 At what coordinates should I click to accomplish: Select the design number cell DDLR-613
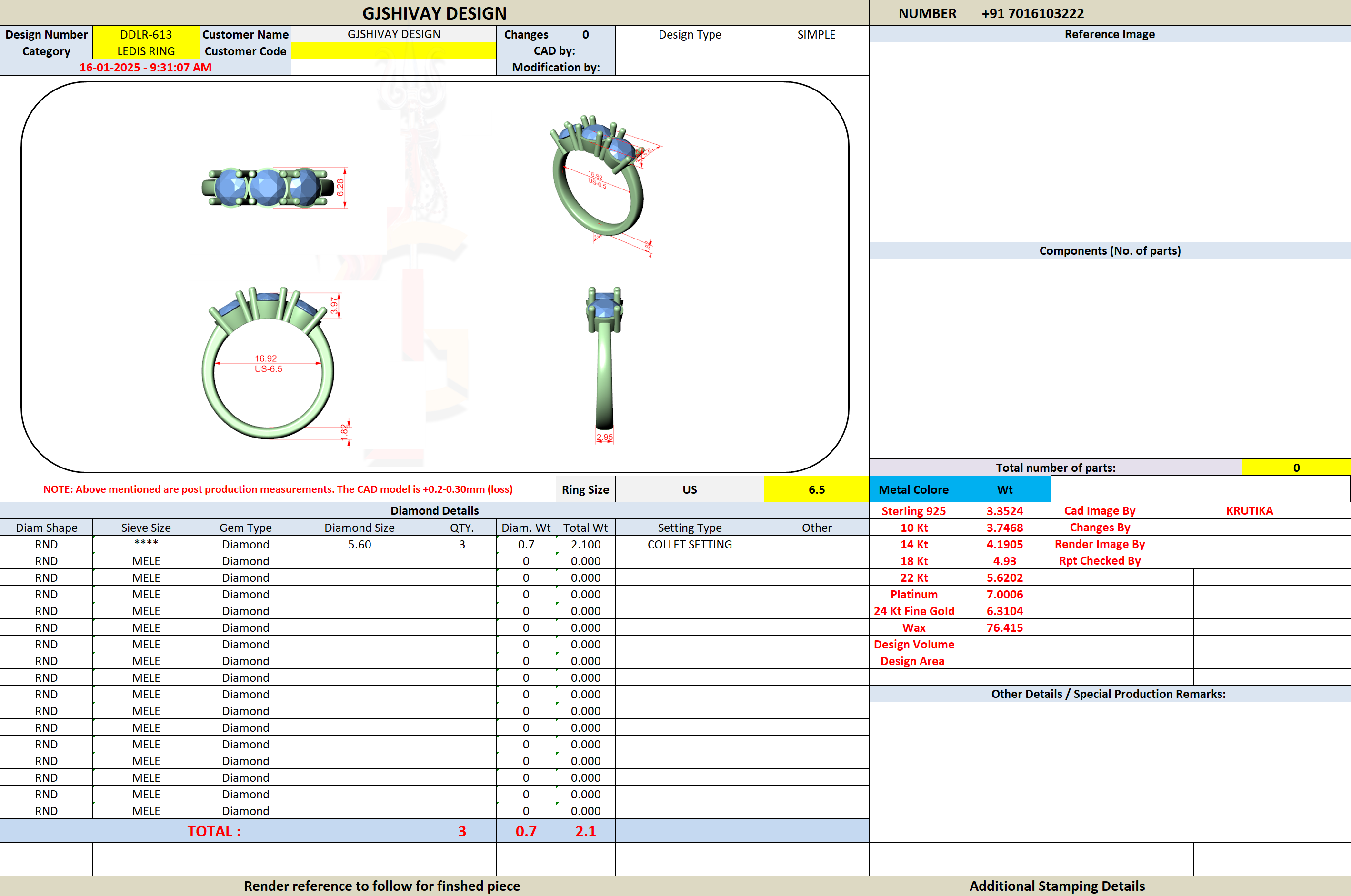[146, 34]
